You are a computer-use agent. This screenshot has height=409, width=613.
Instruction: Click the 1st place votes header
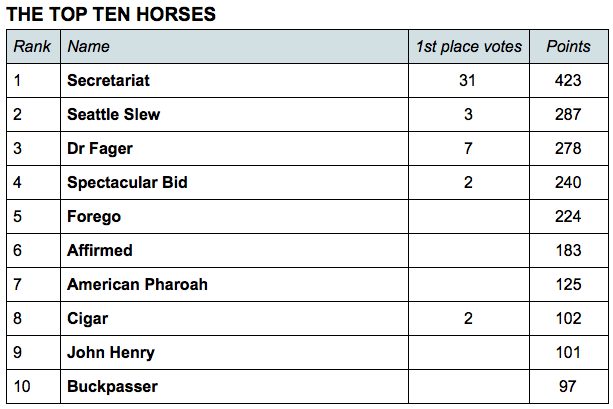(x=469, y=47)
